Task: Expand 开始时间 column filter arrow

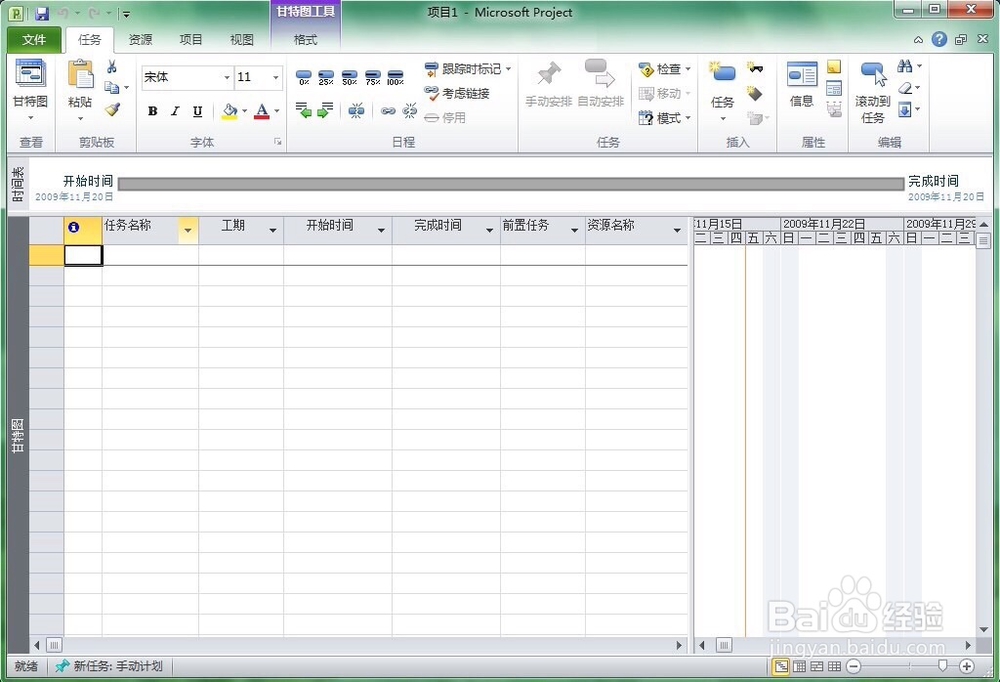Action: pyautogui.click(x=381, y=230)
